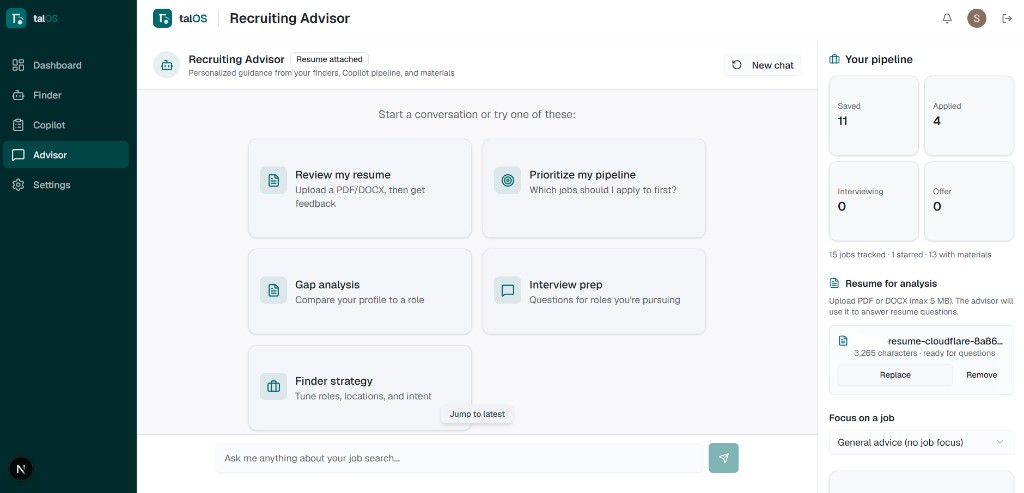The height and width of the screenshot is (493, 1024).
Task: Choose the Gap analysis suggestion
Action: coord(360,291)
